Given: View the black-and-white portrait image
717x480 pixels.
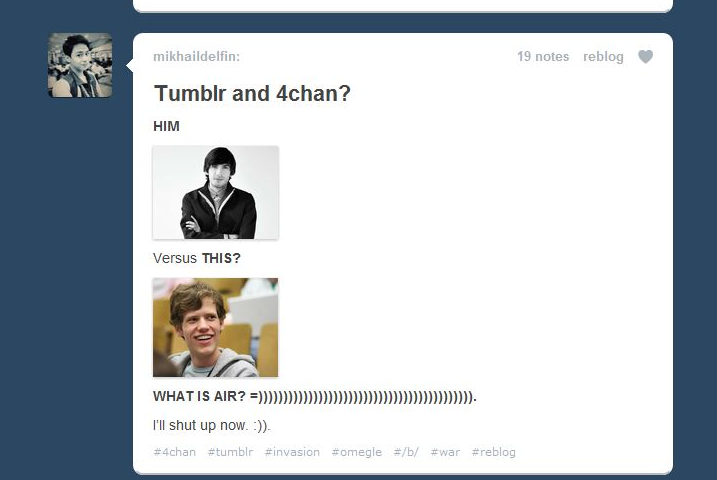Looking at the screenshot, I should coord(215,192).
